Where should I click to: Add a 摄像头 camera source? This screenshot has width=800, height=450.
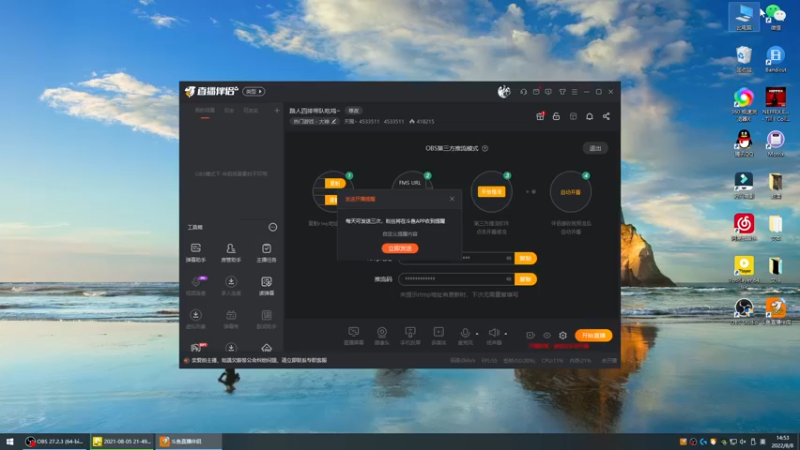[382, 336]
